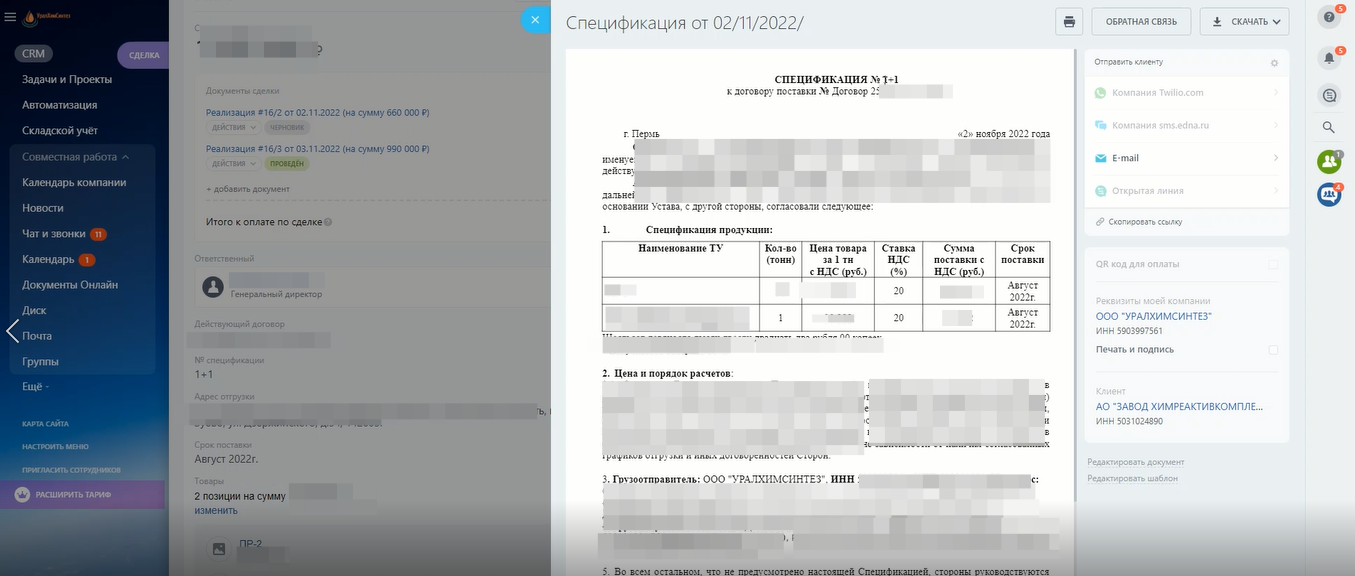The width and height of the screenshot is (1355, 576).
Task: Click the chain link icon for copying link
Action: pos(1100,222)
